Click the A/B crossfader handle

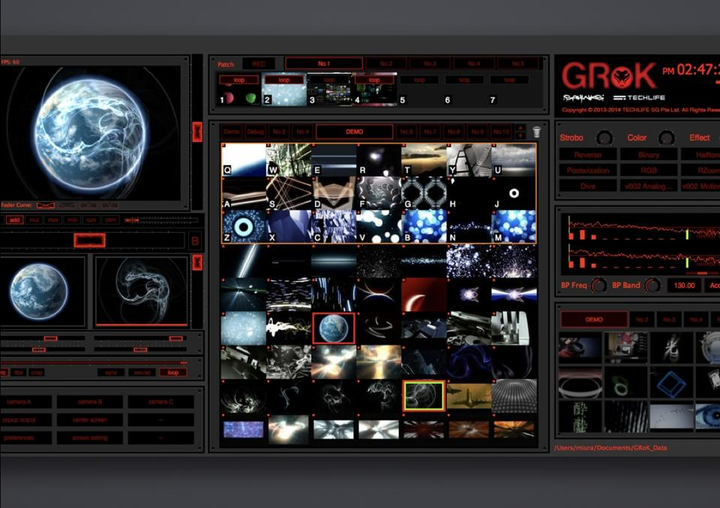click(x=90, y=240)
